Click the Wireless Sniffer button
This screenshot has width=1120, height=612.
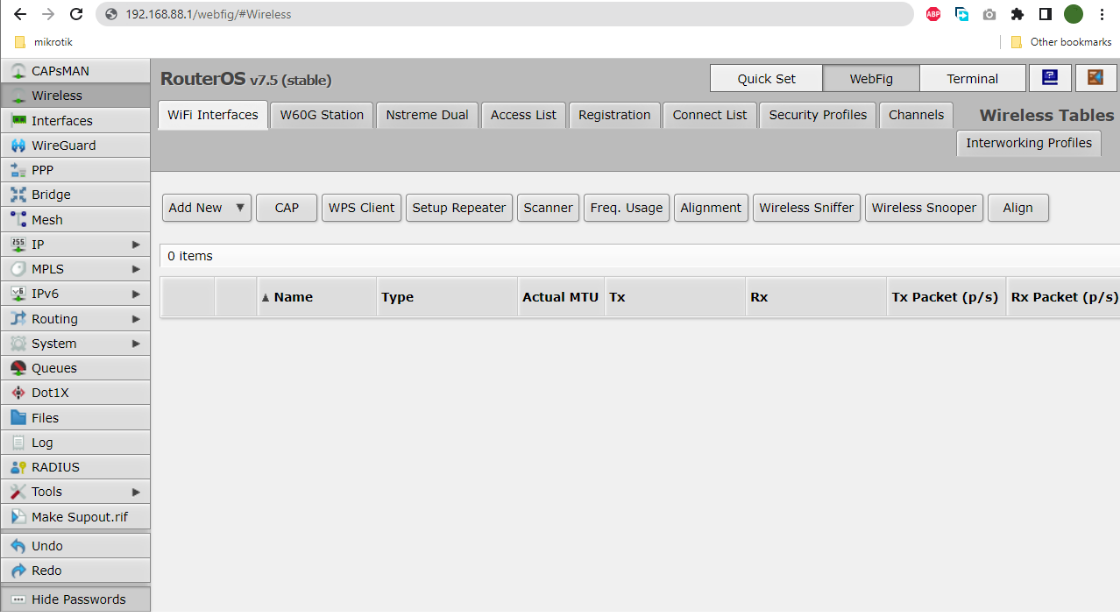806,208
